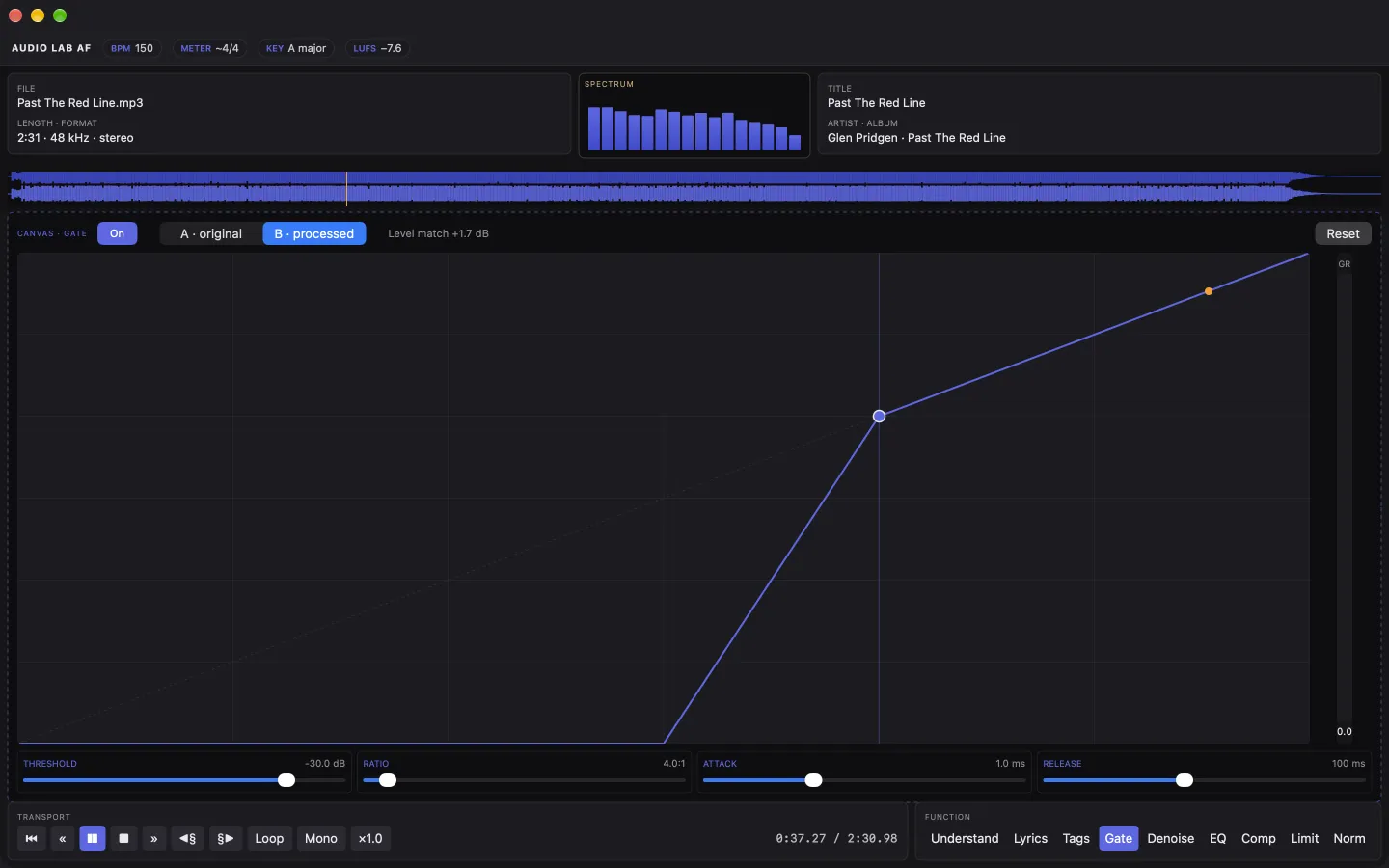This screenshot has height=868, width=1389.
Task: Pause playback with the highlighted pause icon
Action: click(x=93, y=838)
